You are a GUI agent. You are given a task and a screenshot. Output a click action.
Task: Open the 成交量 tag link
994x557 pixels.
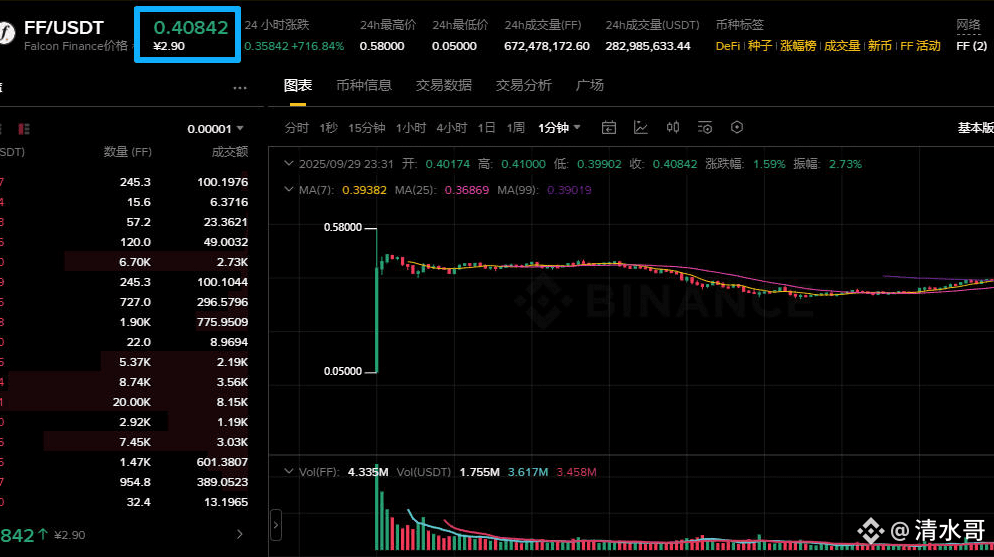[842, 46]
